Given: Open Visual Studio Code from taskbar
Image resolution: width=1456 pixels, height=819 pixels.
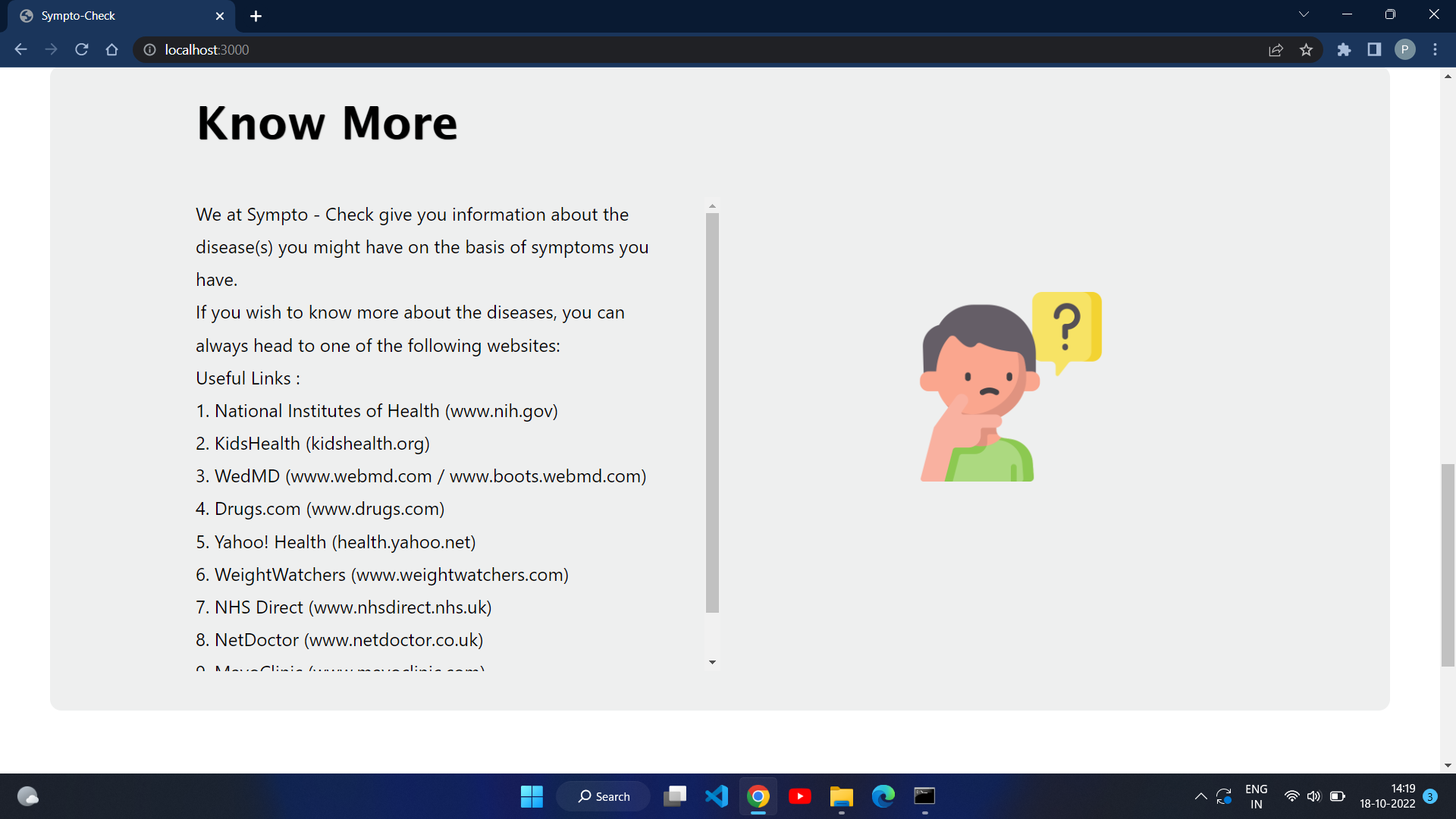Looking at the screenshot, I should point(716,796).
